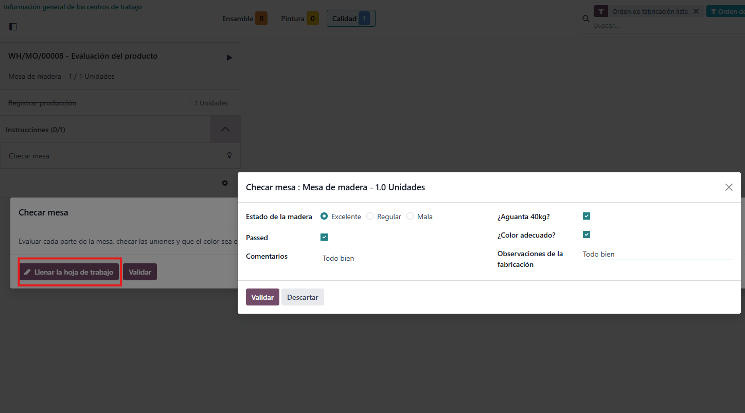
Task: Click the 1 Unidades value
Action: (211, 103)
